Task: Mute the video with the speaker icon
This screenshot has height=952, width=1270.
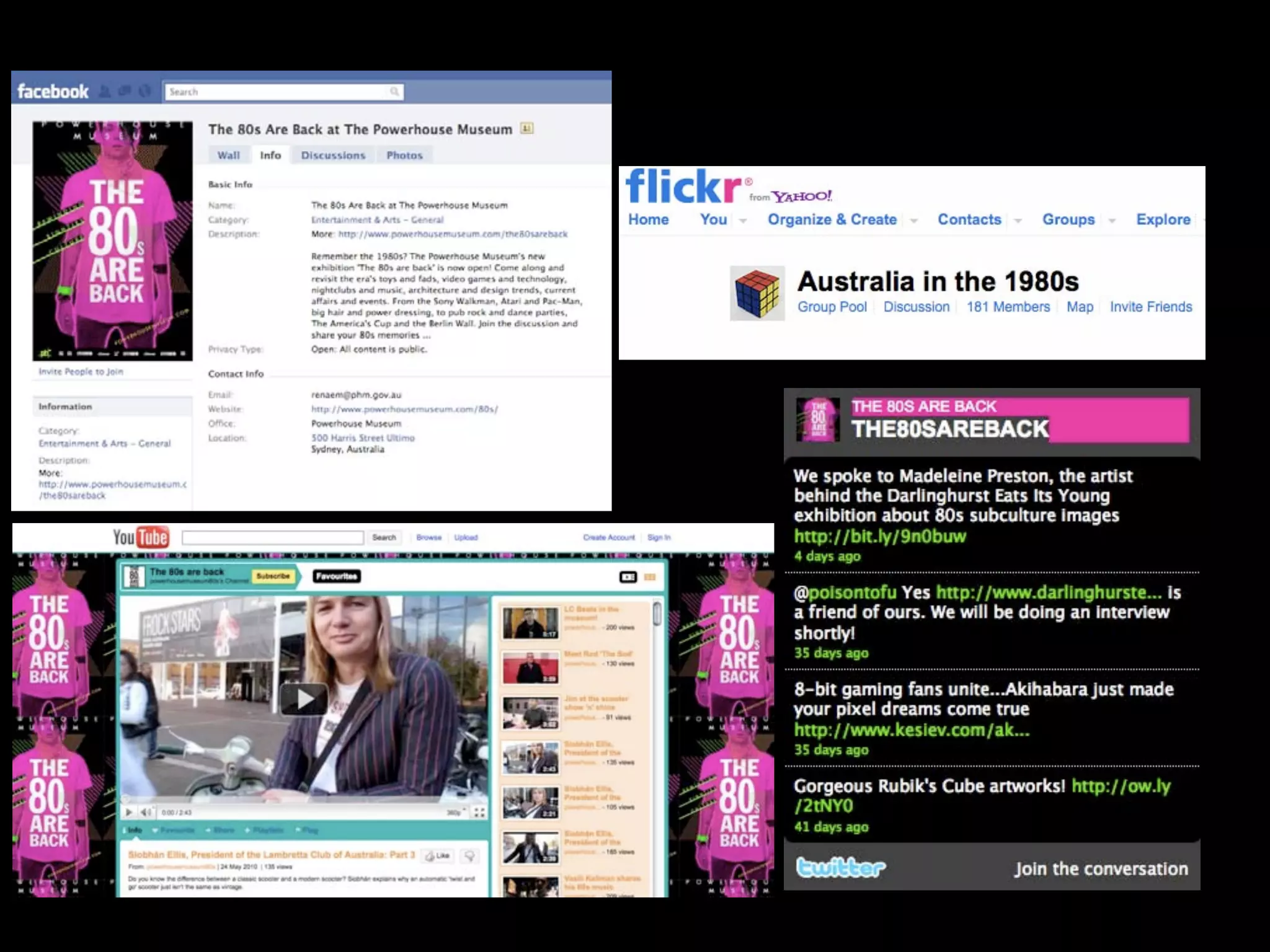Action: point(146,812)
